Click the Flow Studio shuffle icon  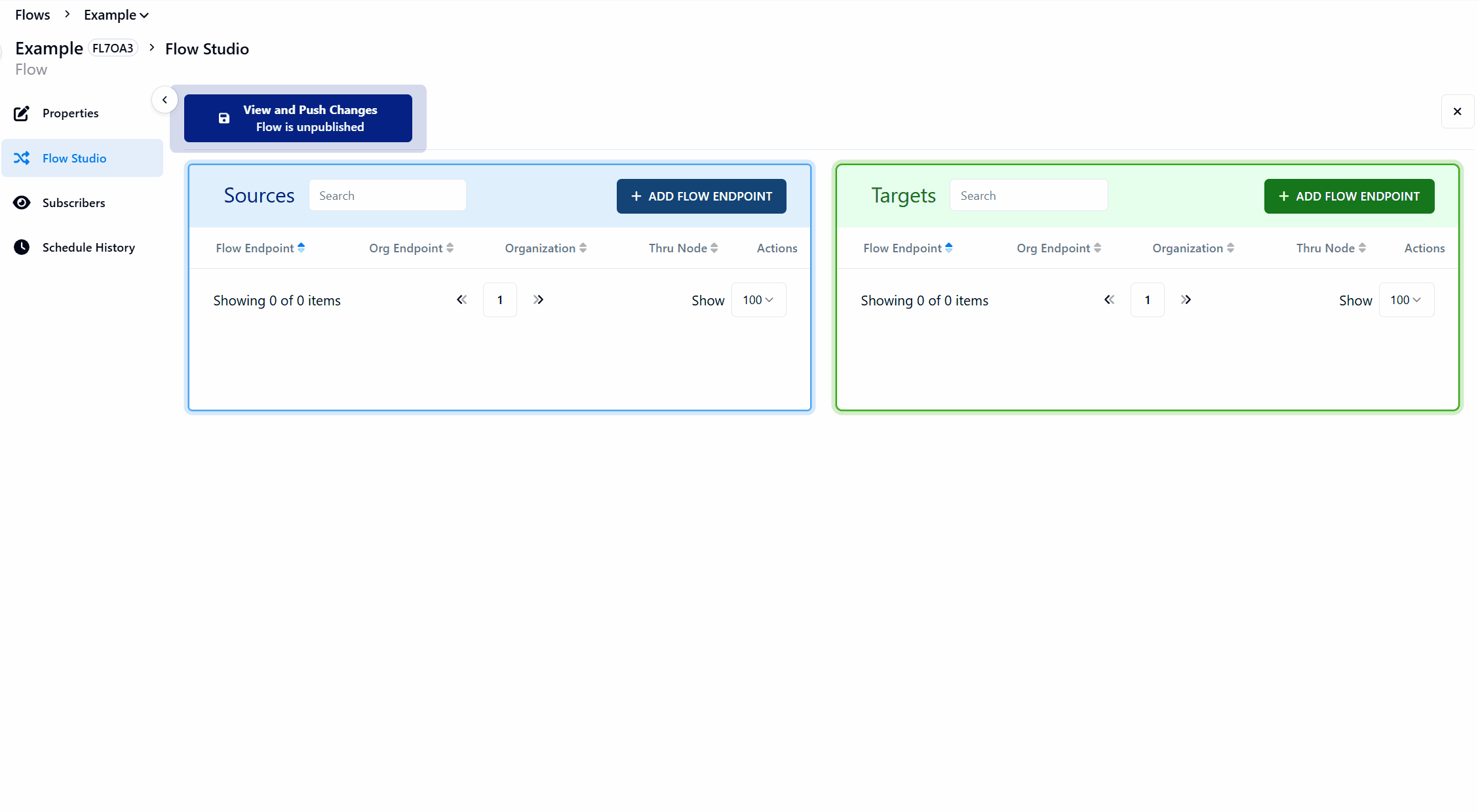(x=22, y=158)
